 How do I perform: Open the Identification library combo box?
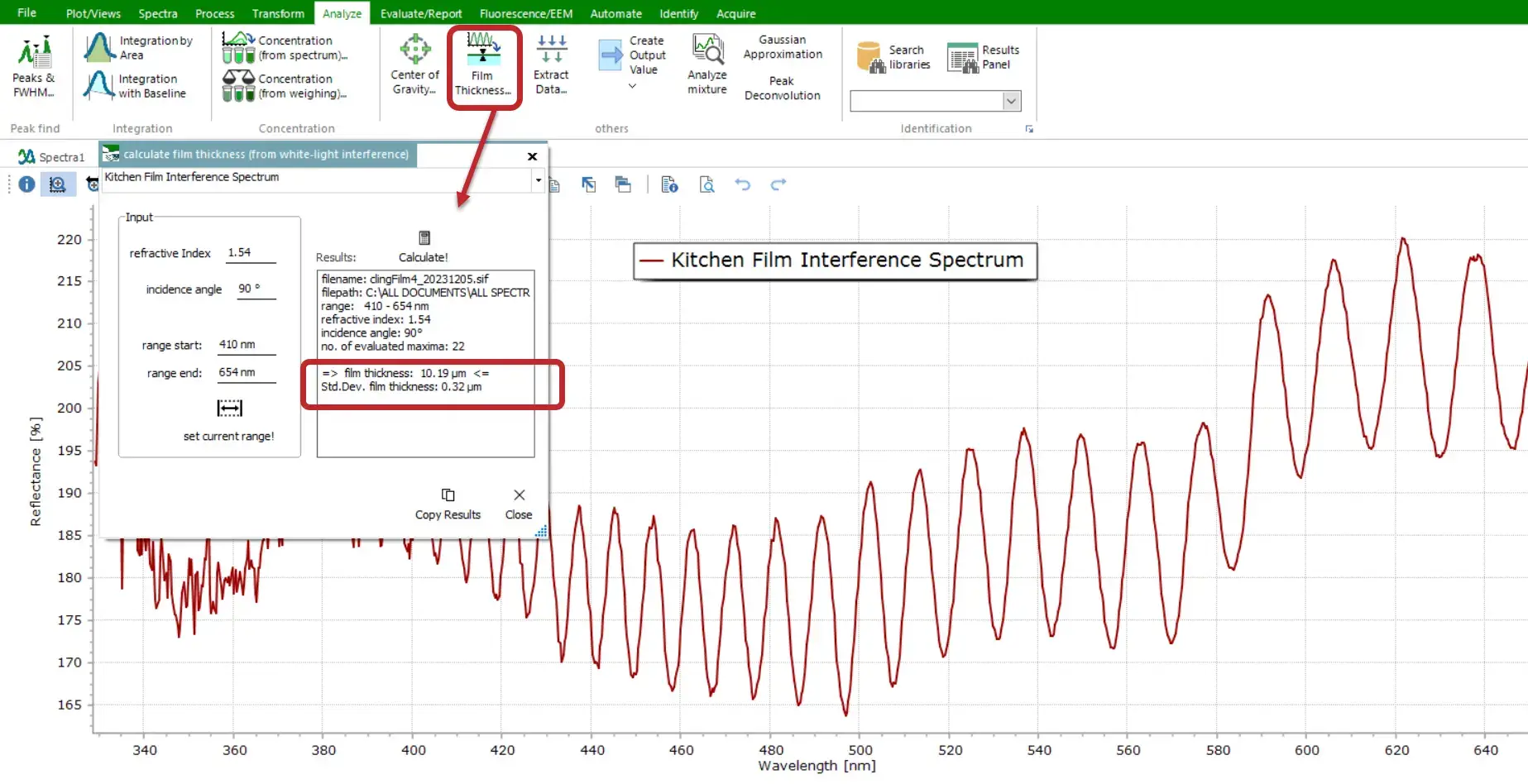point(936,101)
